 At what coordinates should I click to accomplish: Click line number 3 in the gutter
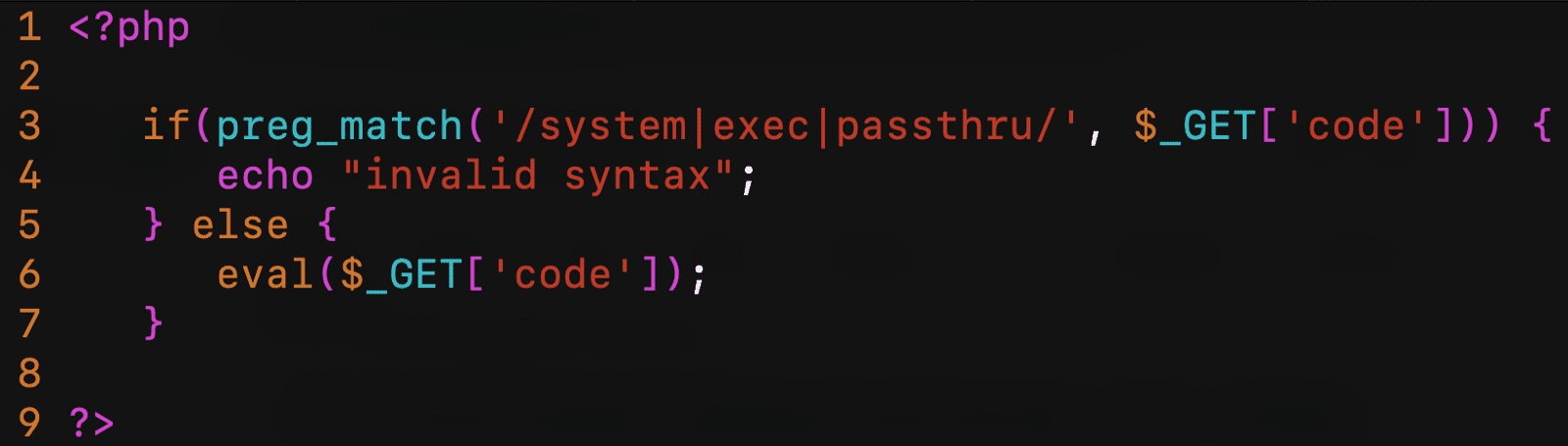[29, 125]
